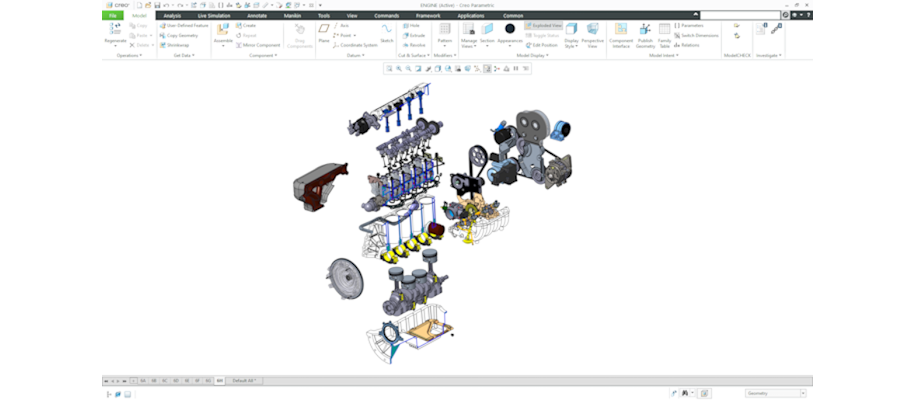Toggle the Exploded View button
The height and width of the screenshot is (400, 915).
point(544,25)
